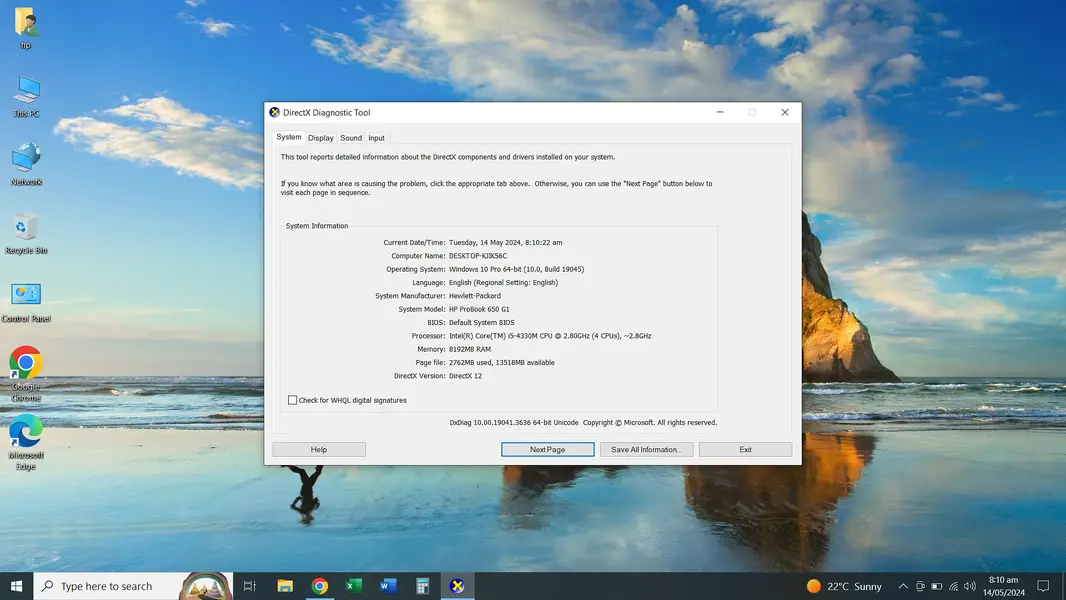
Task: Click the Task View taskbar button
Action: coord(250,586)
